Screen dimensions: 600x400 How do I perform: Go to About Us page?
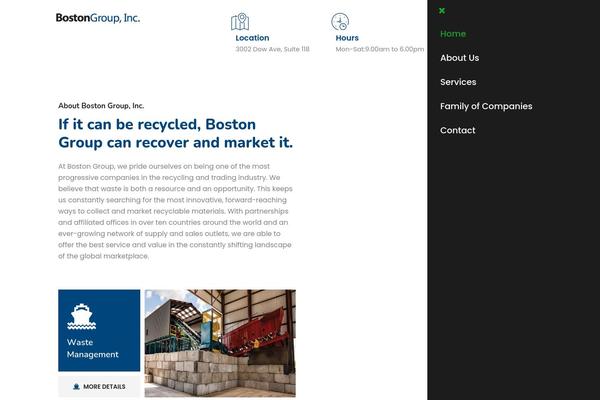pyautogui.click(x=459, y=58)
